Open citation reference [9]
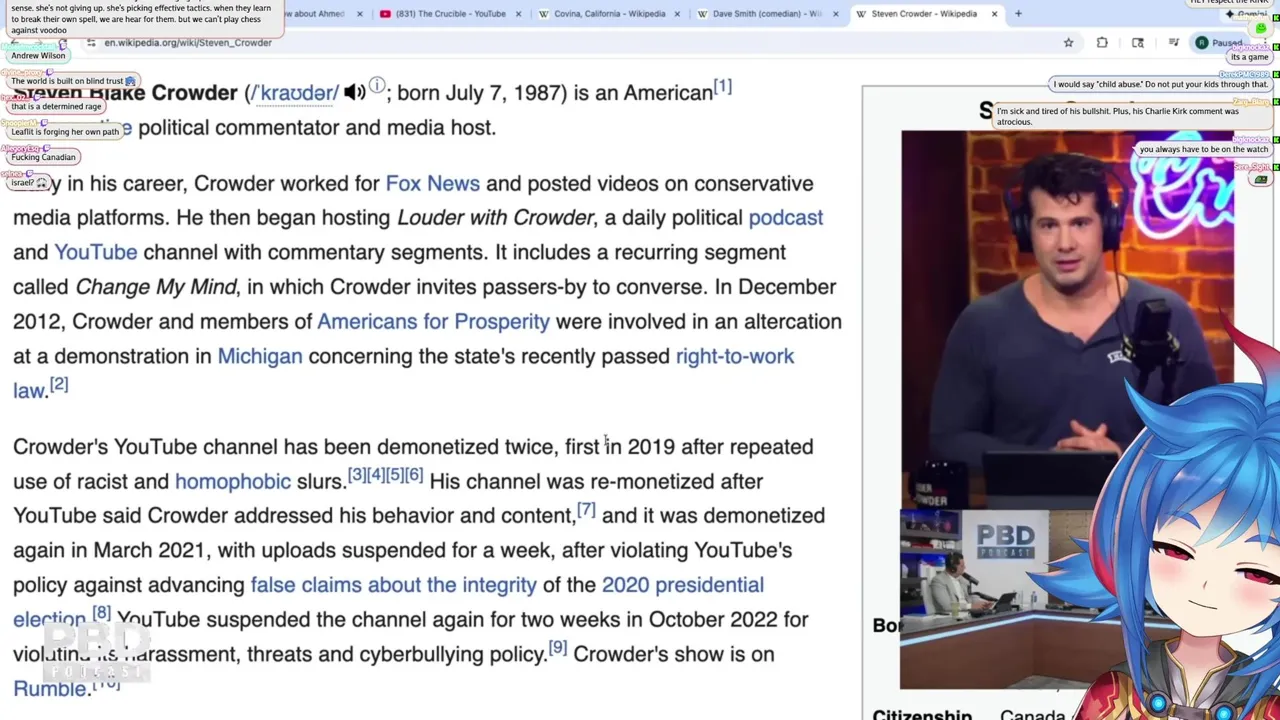This screenshot has width=1280, height=720. click(x=558, y=648)
